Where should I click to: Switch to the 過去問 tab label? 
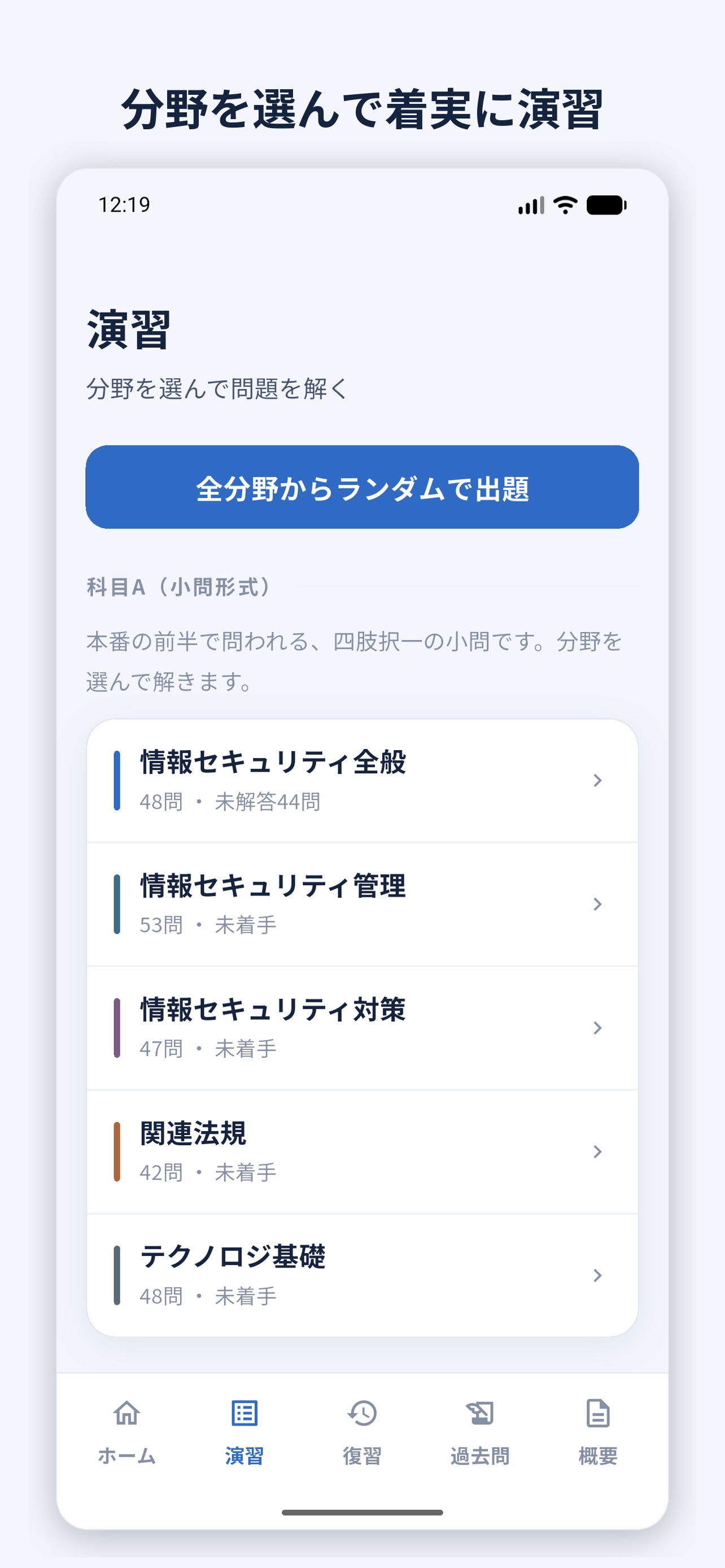[480, 1456]
